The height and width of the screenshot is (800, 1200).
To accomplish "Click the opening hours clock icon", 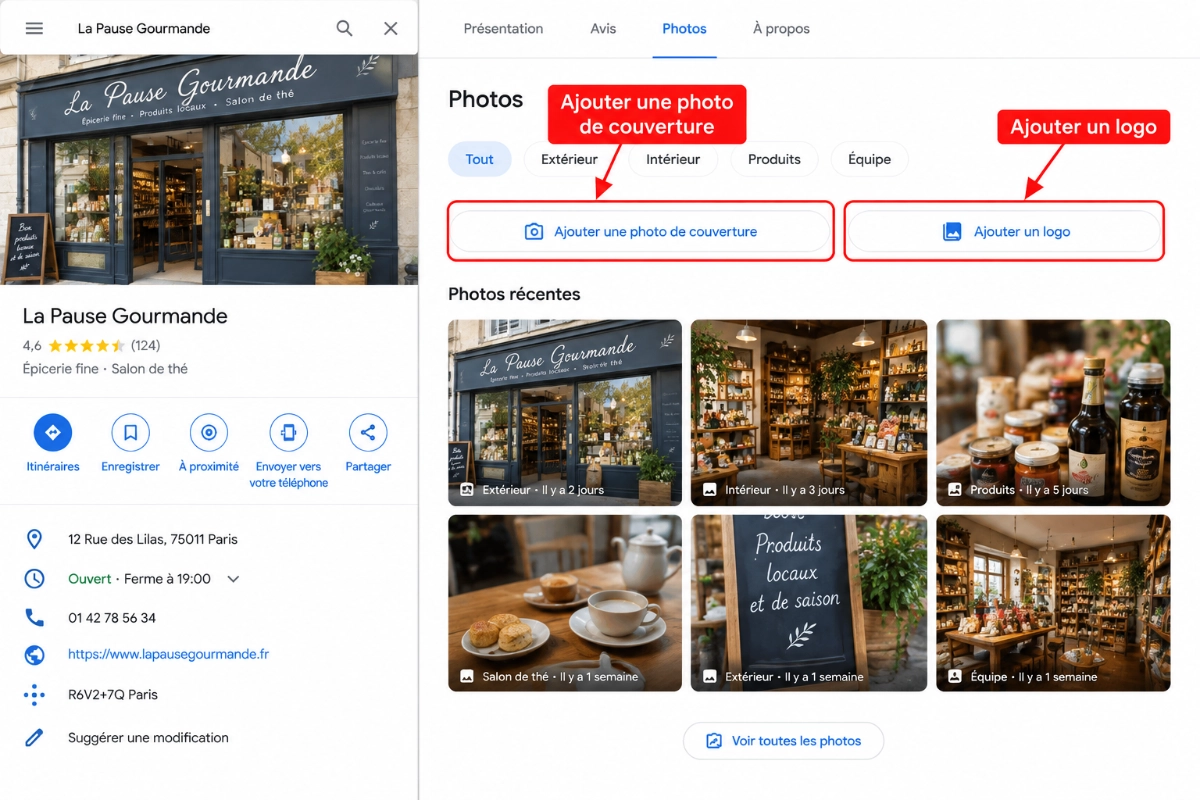I will [x=34, y=578].
